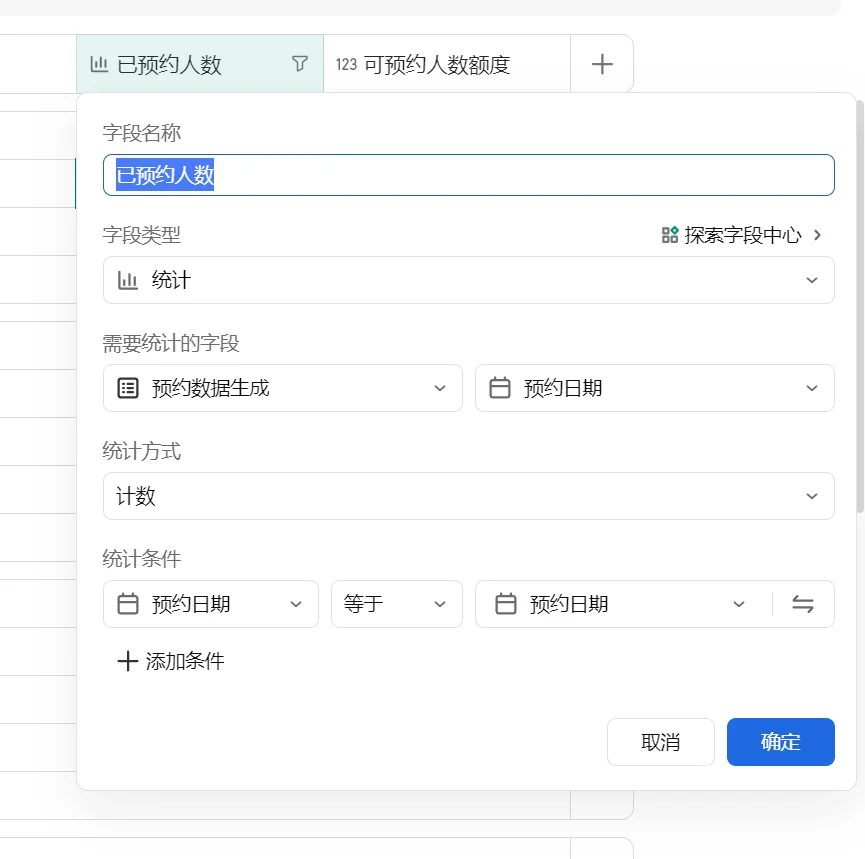Click the chevron arrow next to 探索字段中心
865x859 pixels.
(x=817, y=235)
